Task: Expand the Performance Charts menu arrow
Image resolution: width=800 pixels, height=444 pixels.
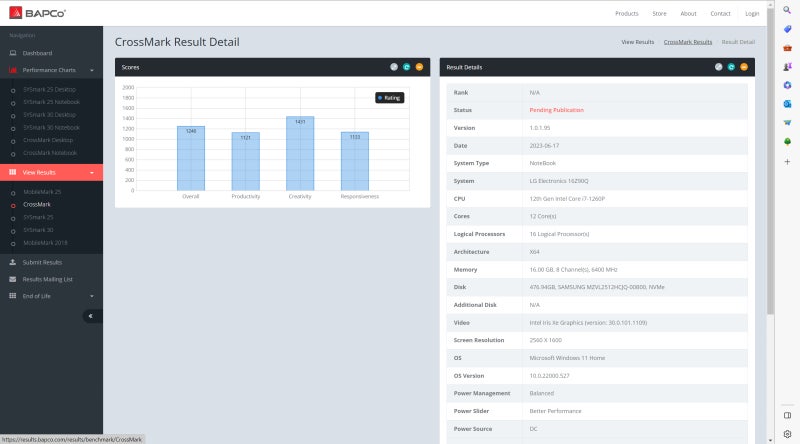Action: pos(92,70)
